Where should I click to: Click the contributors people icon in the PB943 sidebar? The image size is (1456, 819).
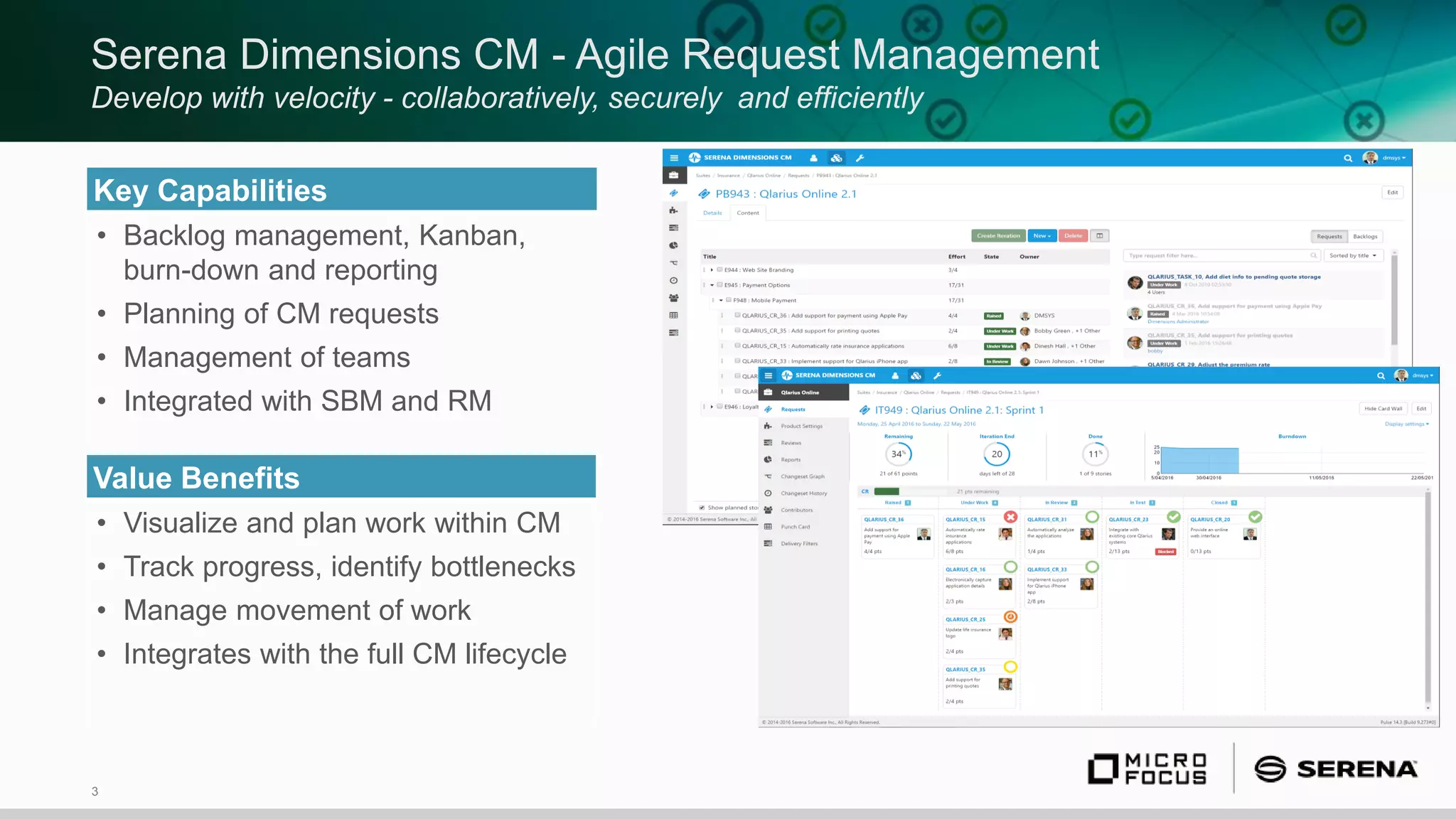tap(673, 298)
